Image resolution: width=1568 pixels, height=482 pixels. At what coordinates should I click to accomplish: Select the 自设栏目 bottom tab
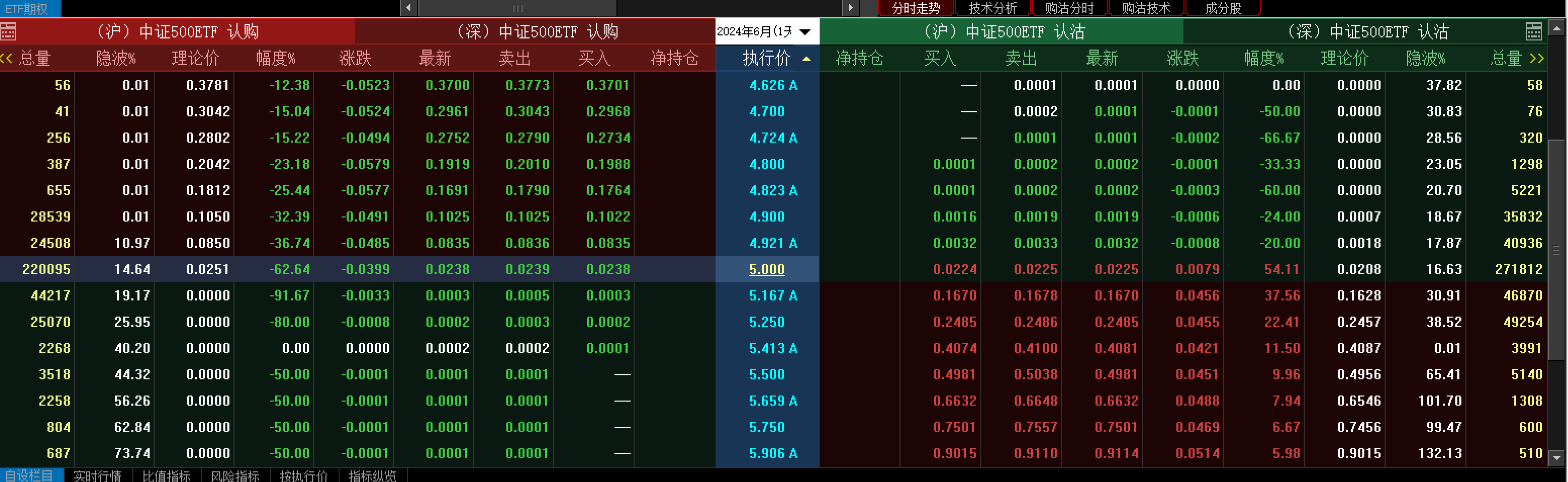point(31,475)
